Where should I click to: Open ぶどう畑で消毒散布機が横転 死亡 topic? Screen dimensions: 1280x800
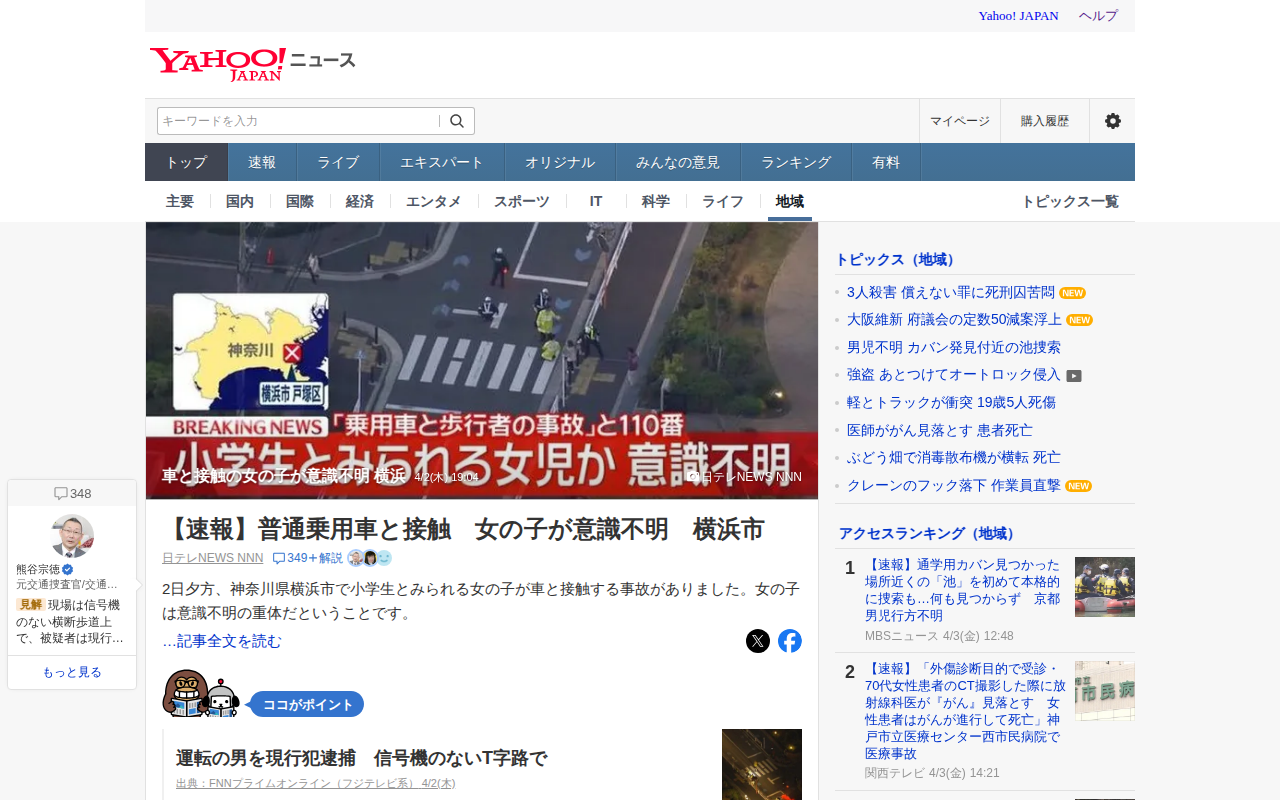pyautogui.click(x=954, y=458)
